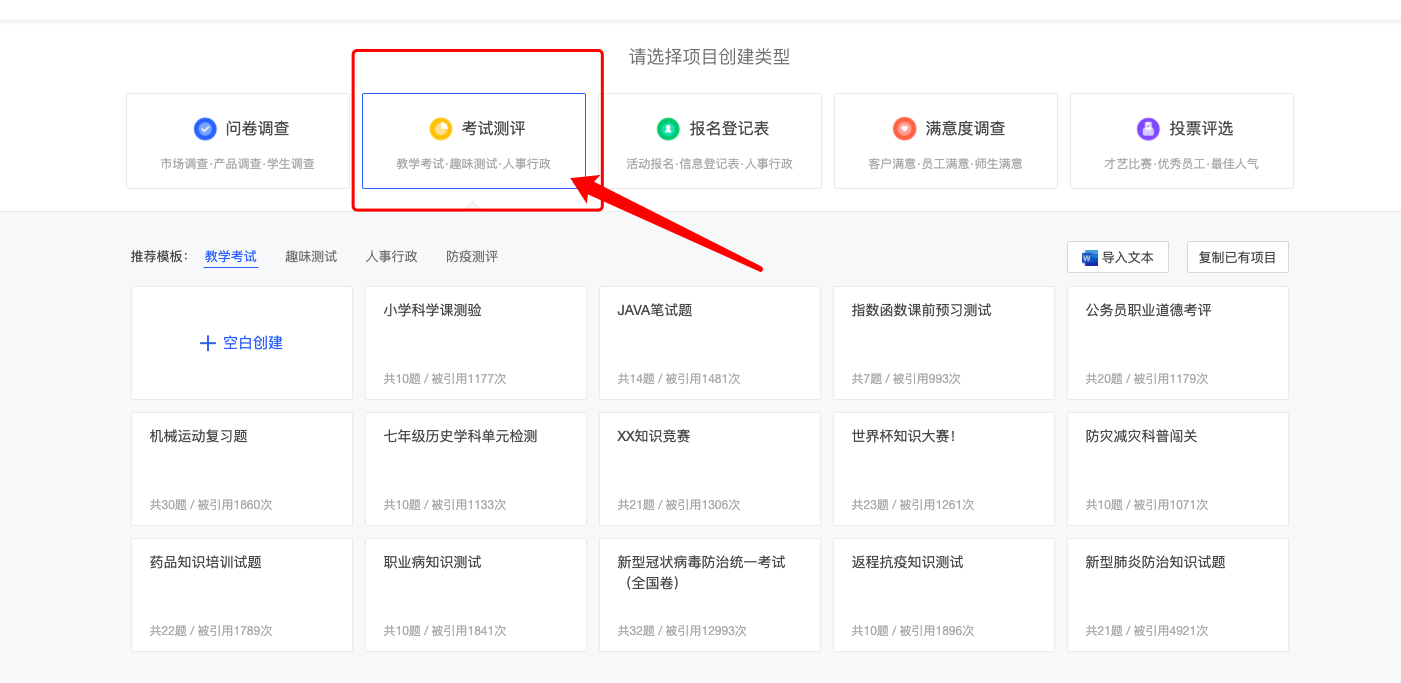Screen dimensions: 1401x683
Task: Open the 防疫测评 template tab
Action: pos(472,257)
